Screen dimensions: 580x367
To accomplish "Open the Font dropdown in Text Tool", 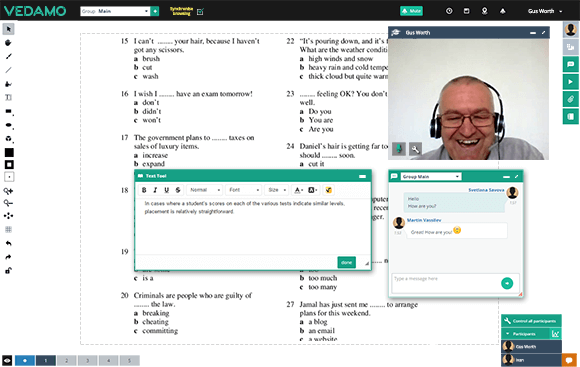I will point(243,190).
